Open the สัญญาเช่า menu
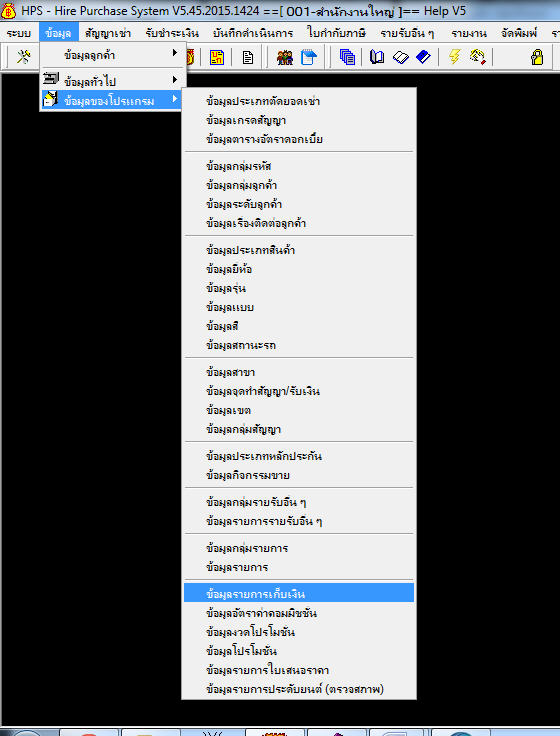 point(108,33)
